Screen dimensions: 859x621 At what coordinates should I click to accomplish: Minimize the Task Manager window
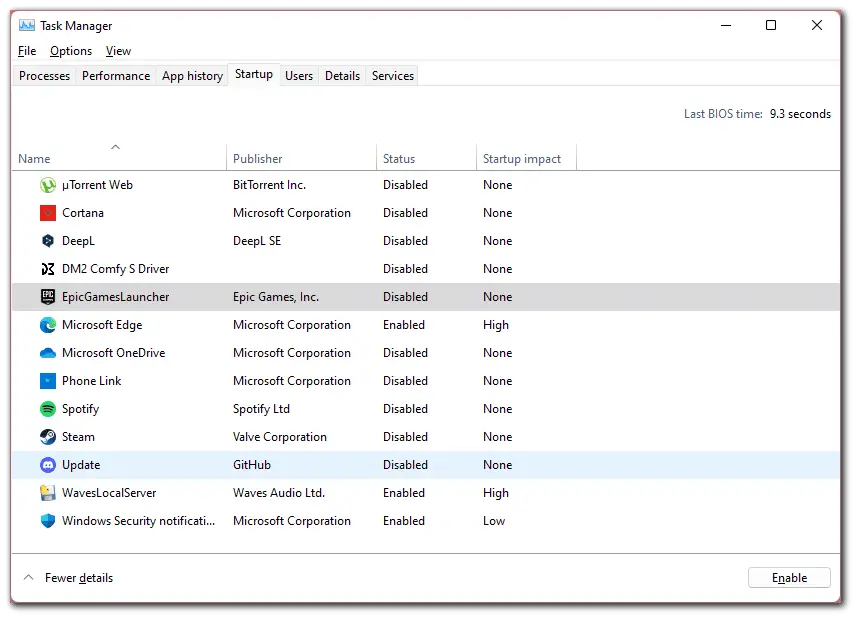click(726, 25)
